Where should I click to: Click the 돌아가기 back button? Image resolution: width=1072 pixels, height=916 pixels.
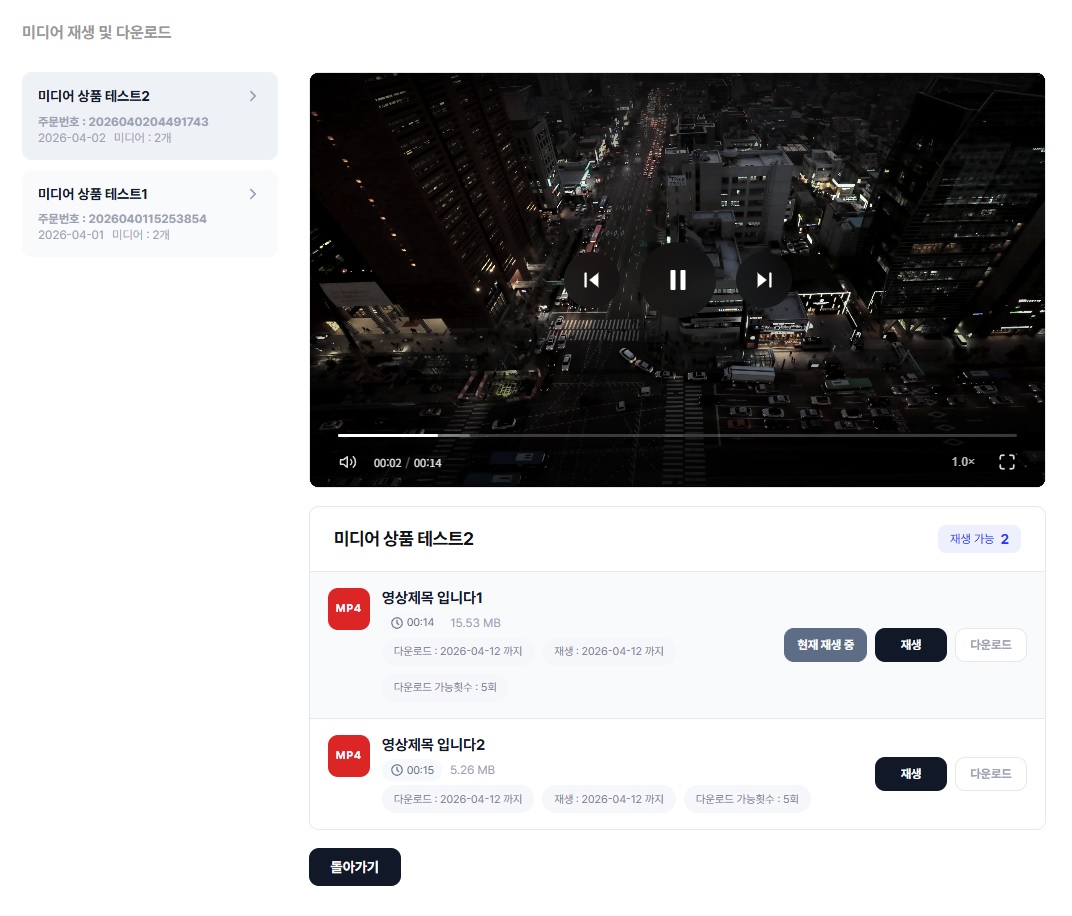pyautogui.click(x=355, y=867)
